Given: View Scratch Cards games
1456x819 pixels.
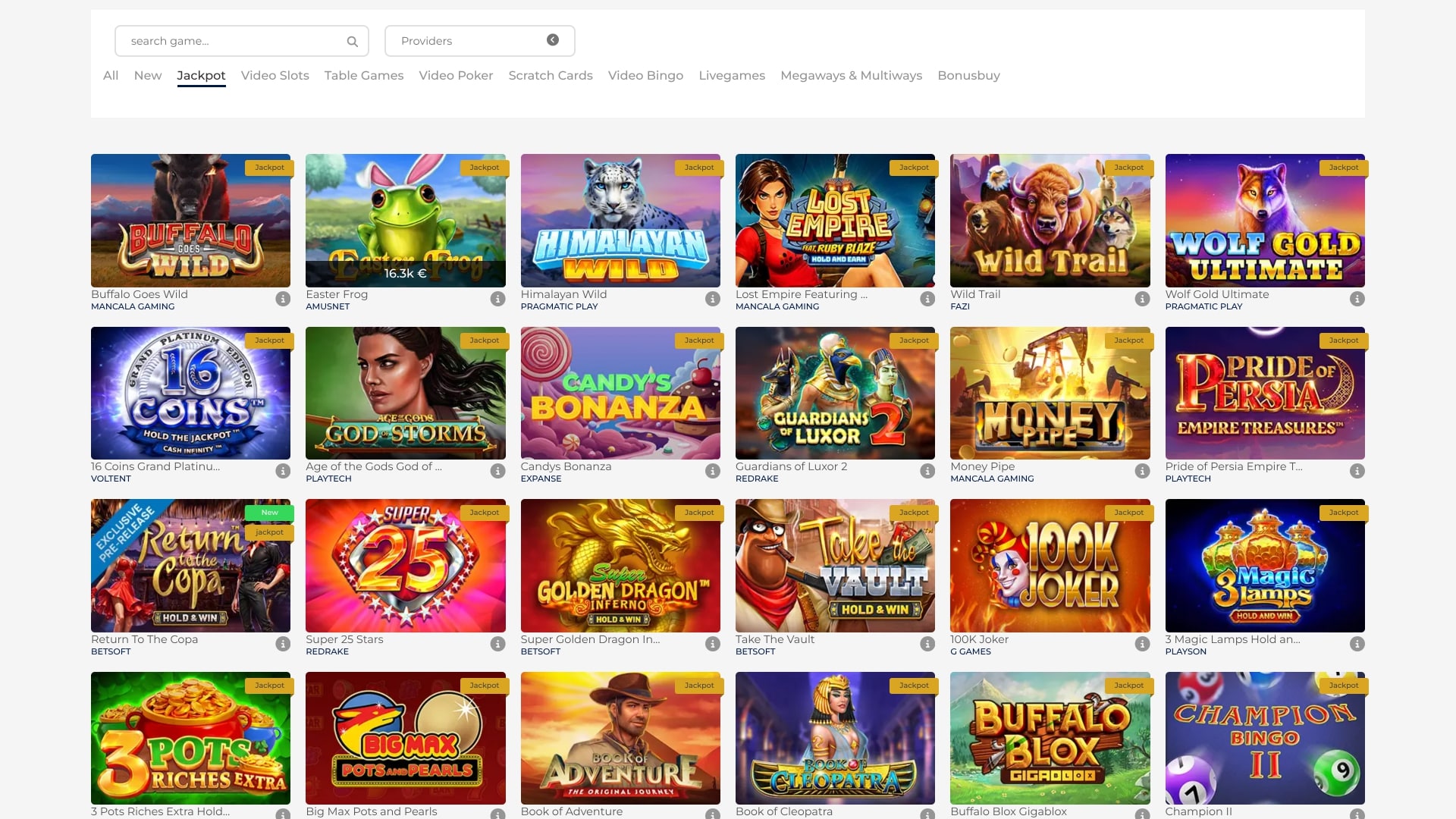Looking at the screenshot, I should (x=551, y=75).
